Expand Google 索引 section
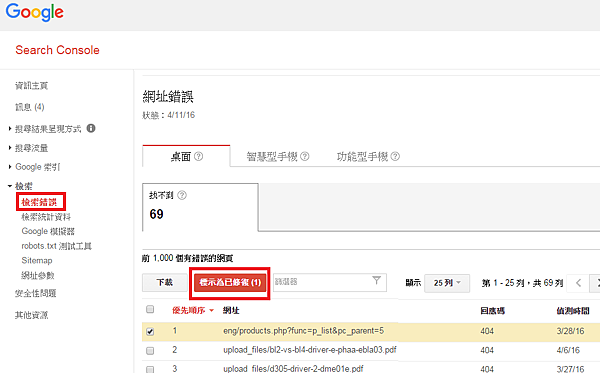The width and height of the screenshot is (600, 373). (38, 167)
